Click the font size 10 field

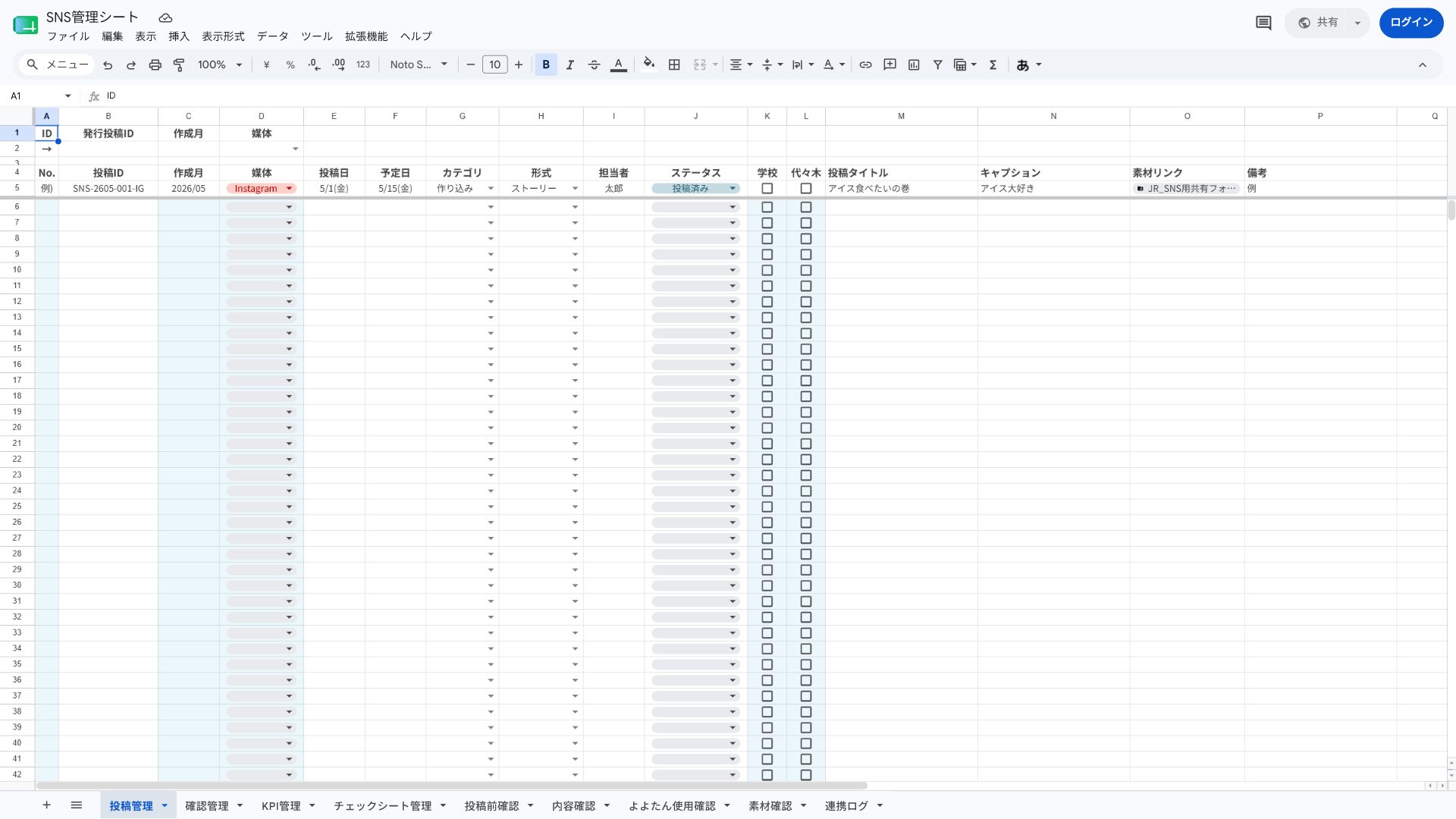495,65
